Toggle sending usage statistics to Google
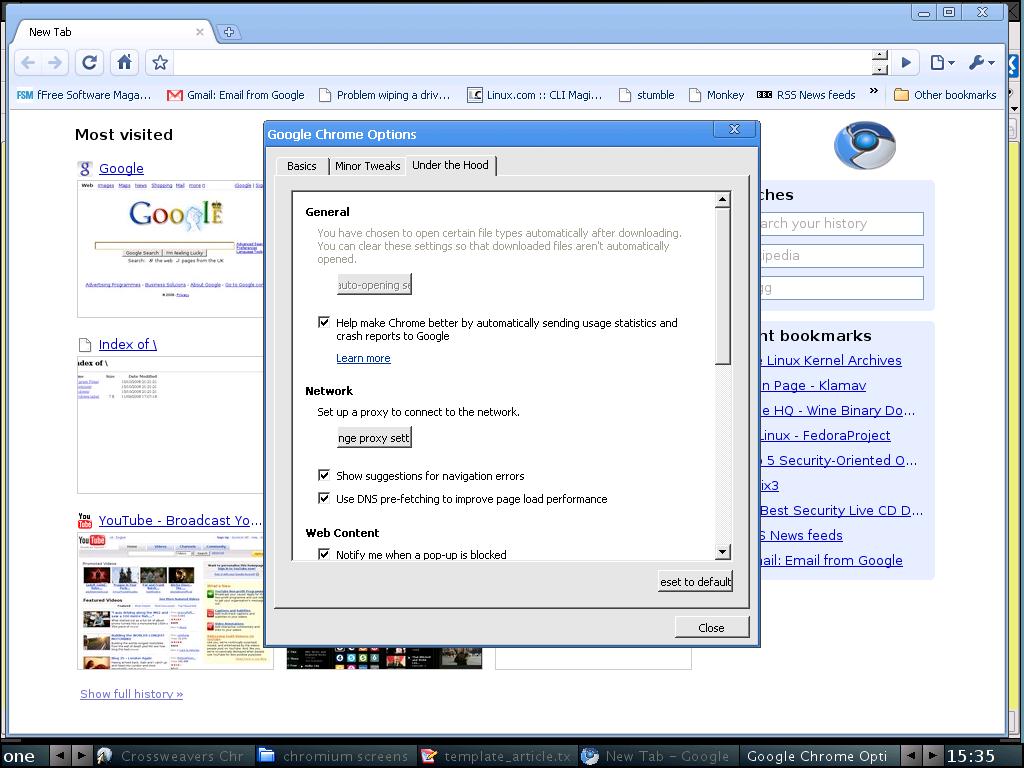This screenshot has height=768, width=1024. point(324,322)
